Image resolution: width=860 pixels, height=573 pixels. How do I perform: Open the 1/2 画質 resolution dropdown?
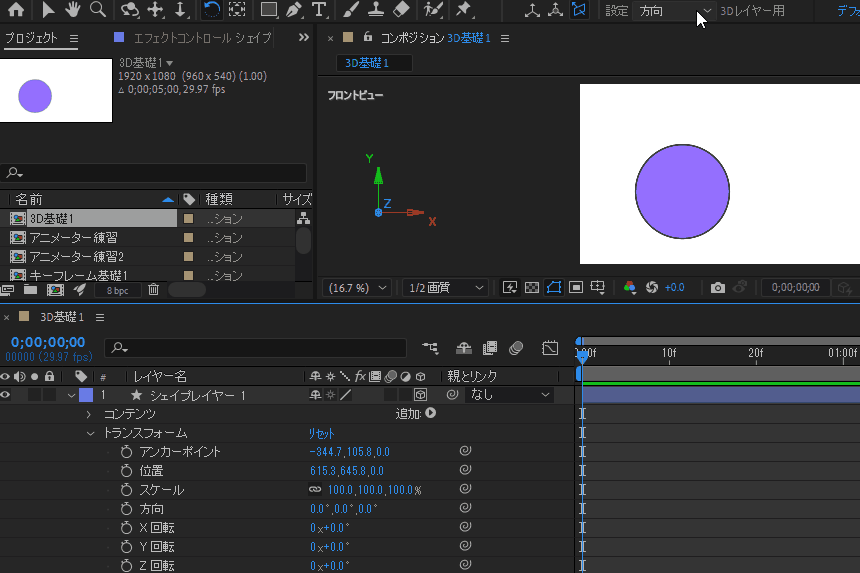(x=444, y=287)
